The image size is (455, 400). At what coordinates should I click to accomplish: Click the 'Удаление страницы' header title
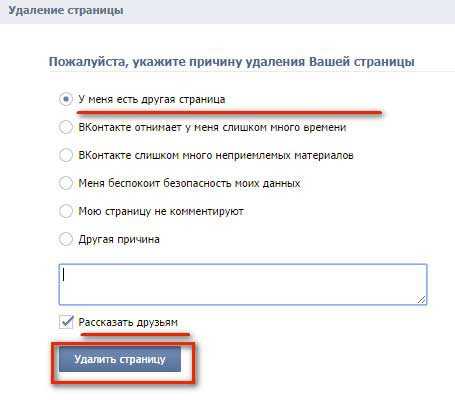pyautogui.click(x=66, y=10)
